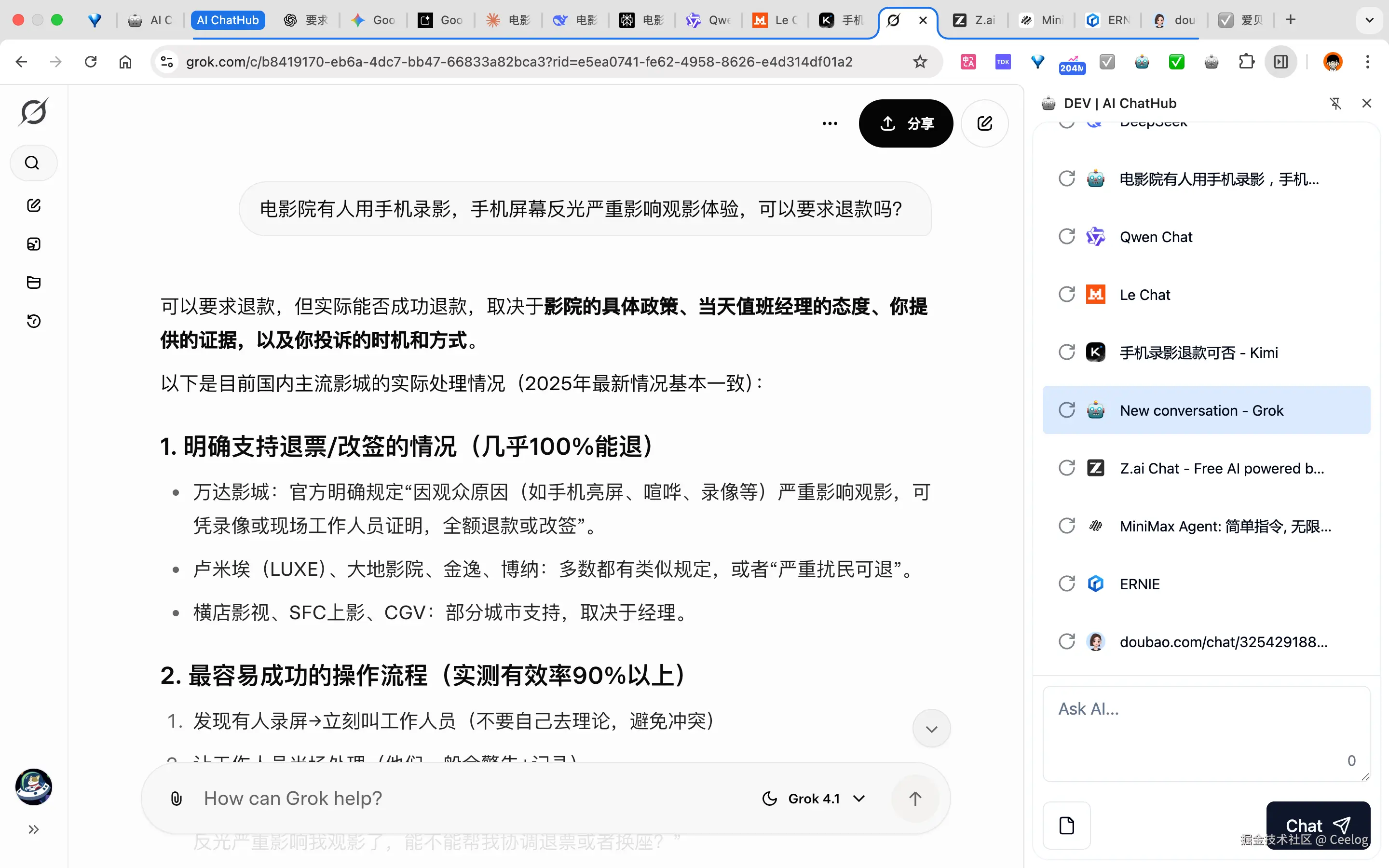1389x868 pixels.
Task: Open the Projects folder icon in Grok sidebar
Action: click(33, 282)
